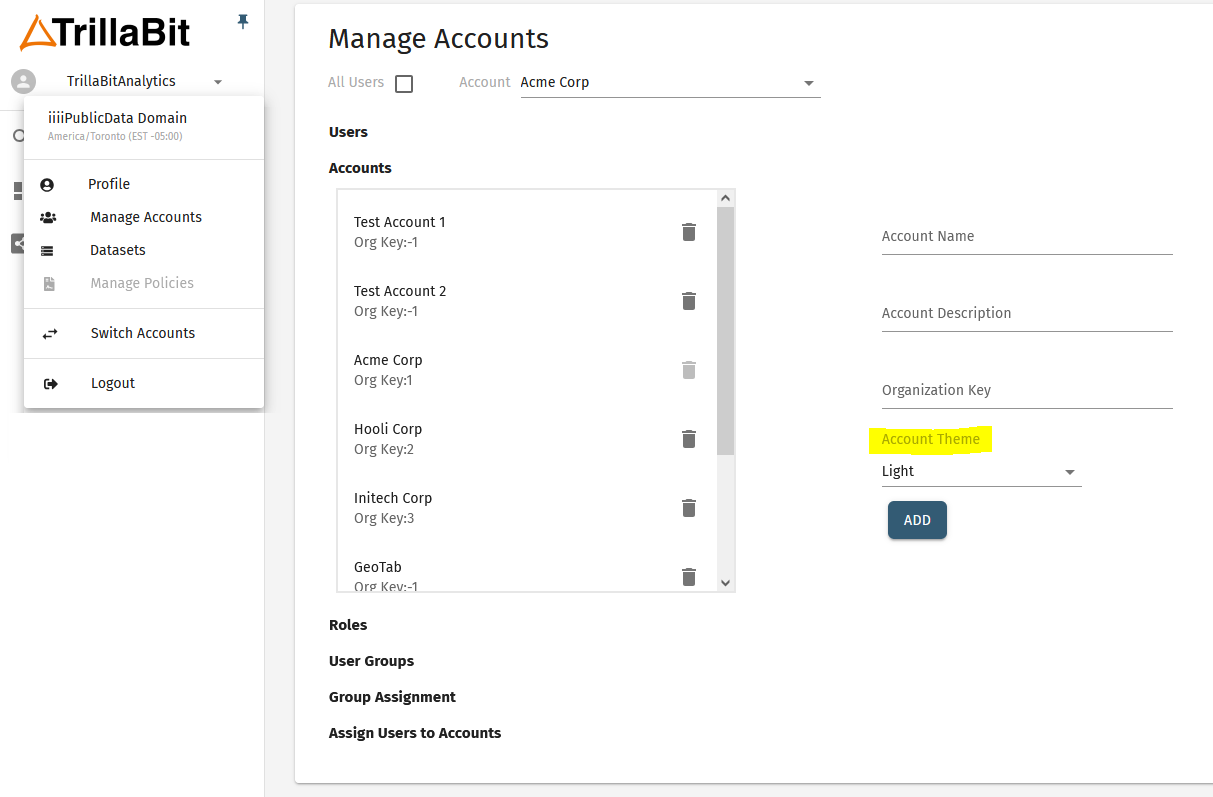Click the user avatar icon by TrillaBitAnalytics
1213x797 pixels.
tap(23, 82)
